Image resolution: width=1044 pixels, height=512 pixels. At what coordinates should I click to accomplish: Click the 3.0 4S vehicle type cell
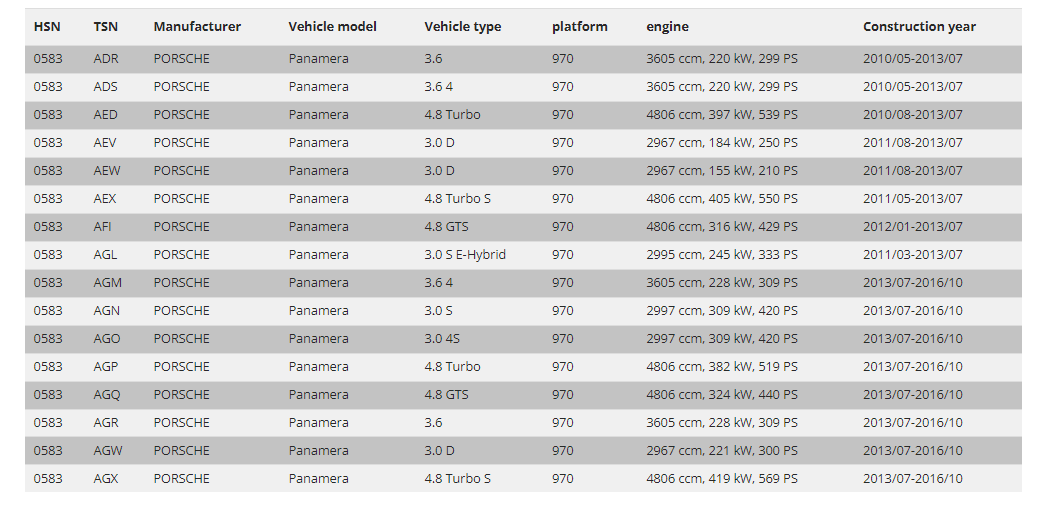click(442, 338)
